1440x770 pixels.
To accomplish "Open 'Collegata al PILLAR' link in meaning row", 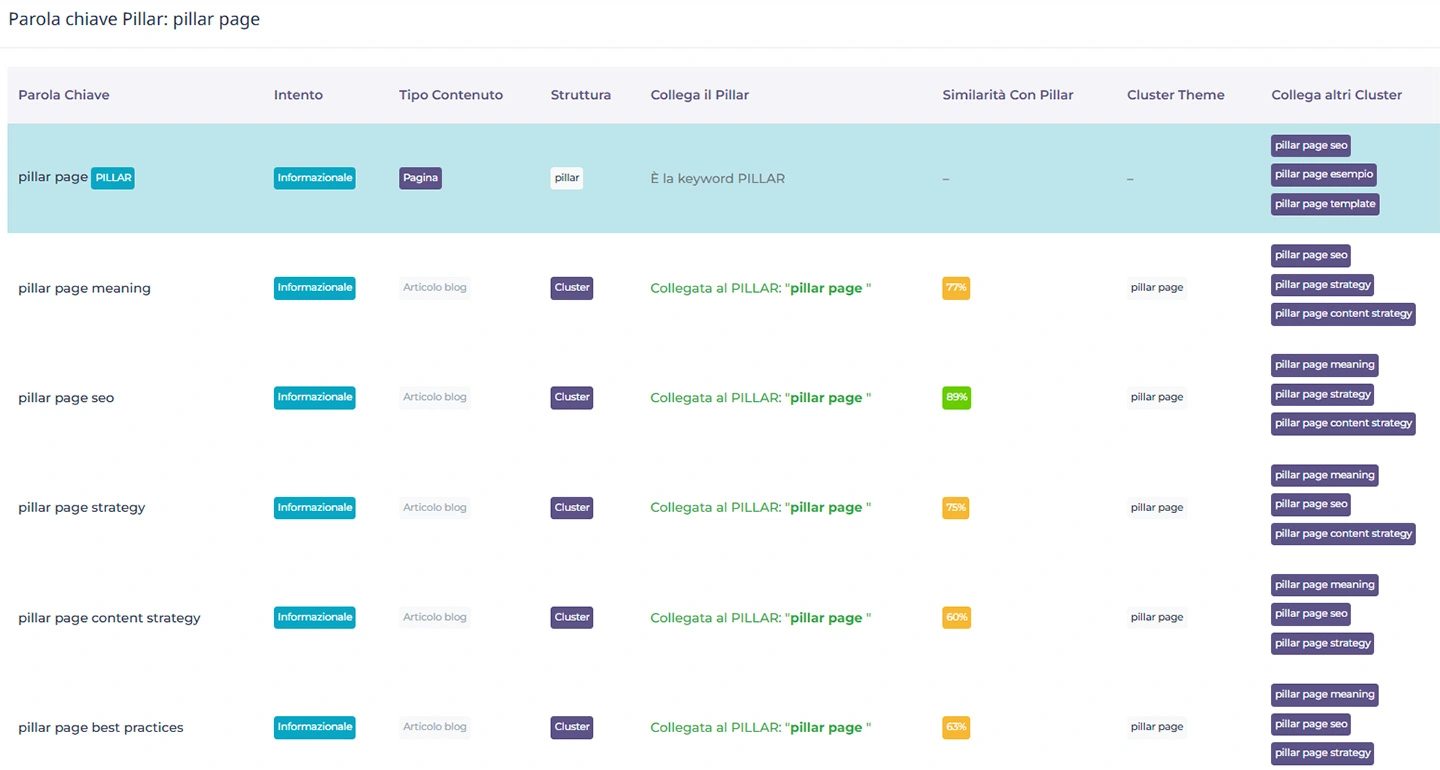I will tap(760, 288).
